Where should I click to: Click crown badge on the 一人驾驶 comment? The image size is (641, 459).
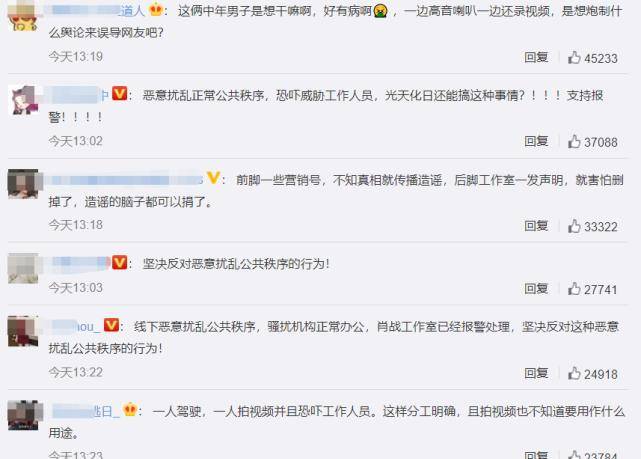point(130,409)
